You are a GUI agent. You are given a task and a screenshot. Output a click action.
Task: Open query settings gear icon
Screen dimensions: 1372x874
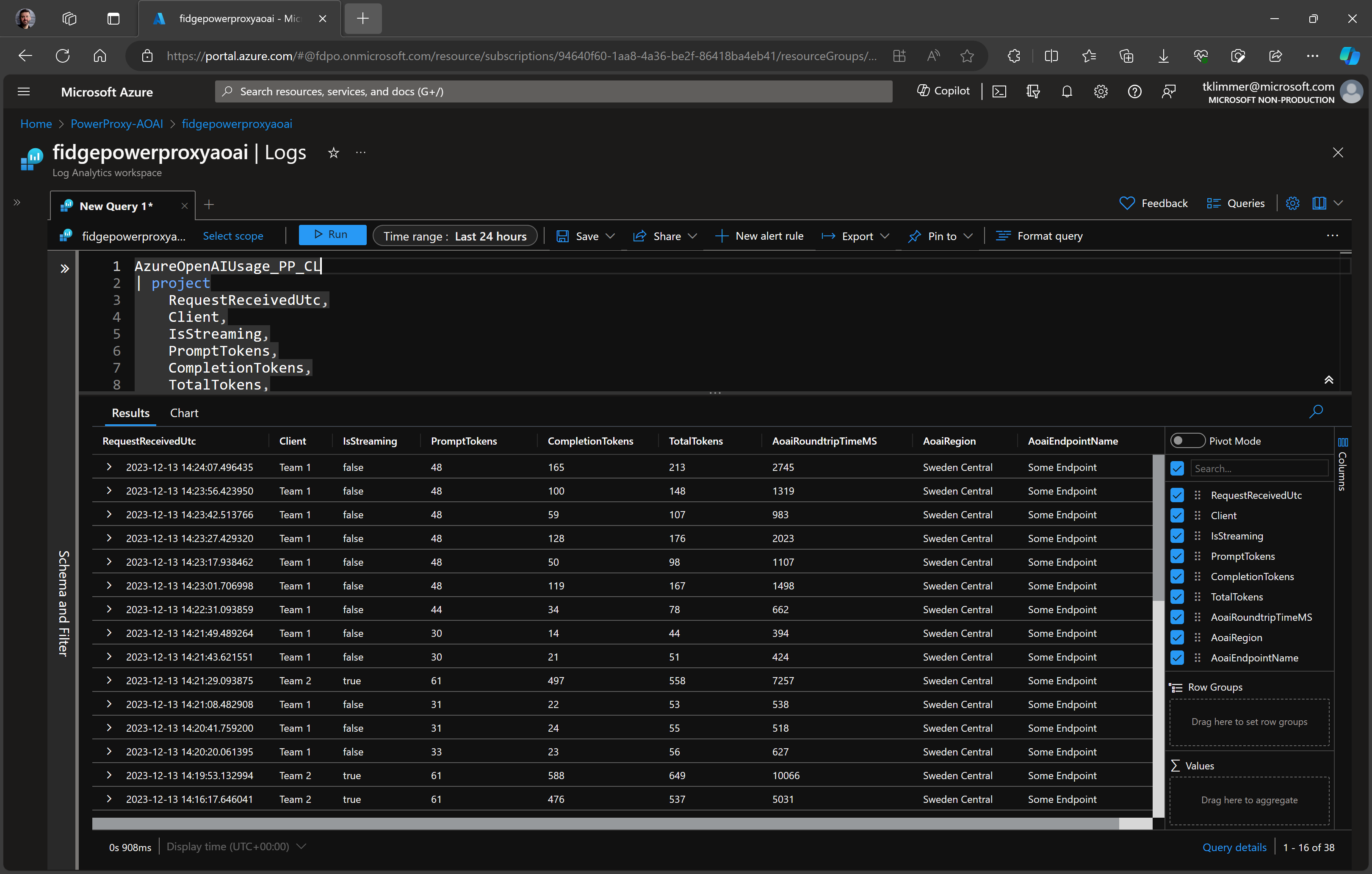(x=1292, y=203)
